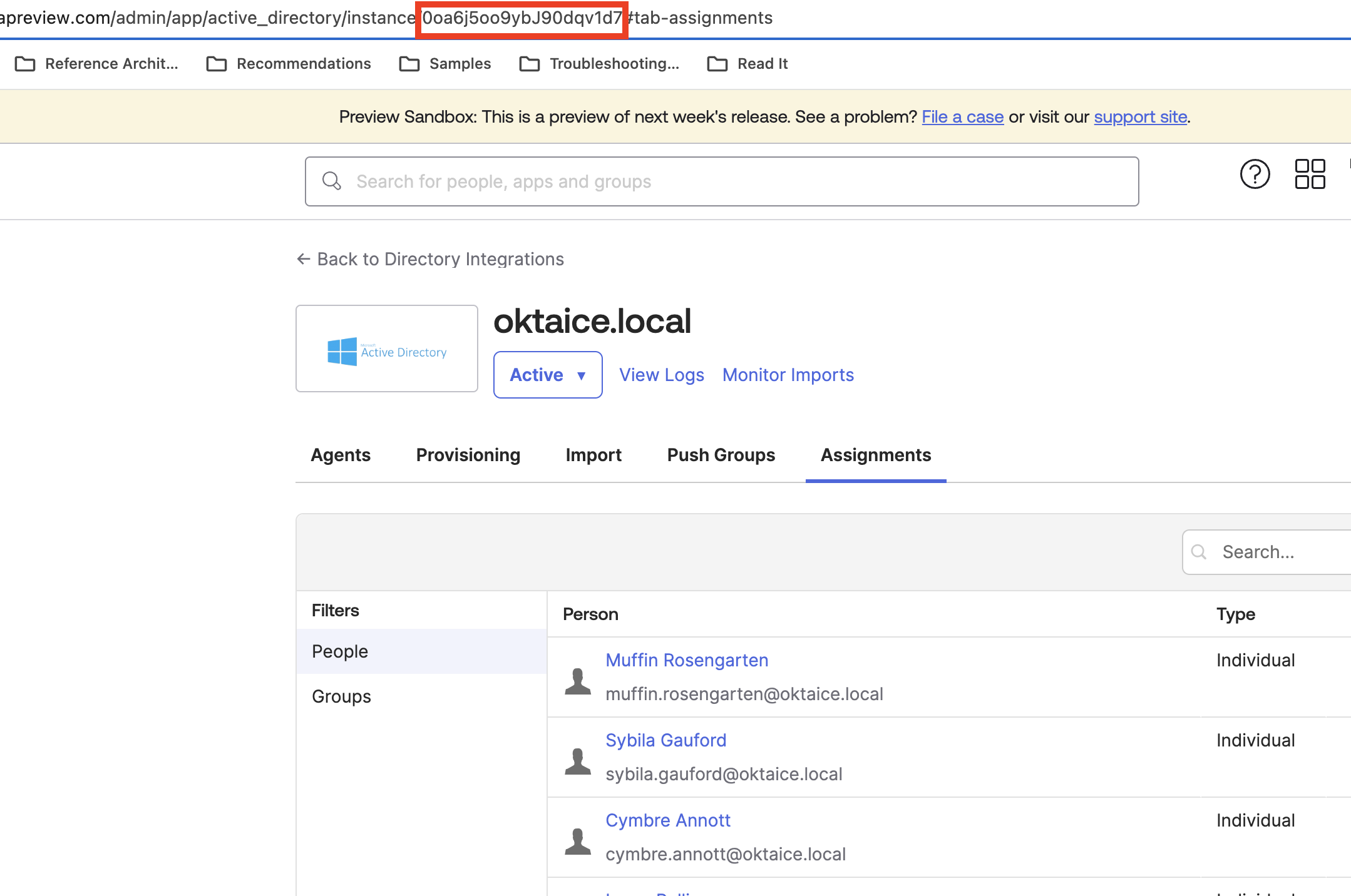Open the Import tab

[x=593, y=455]
